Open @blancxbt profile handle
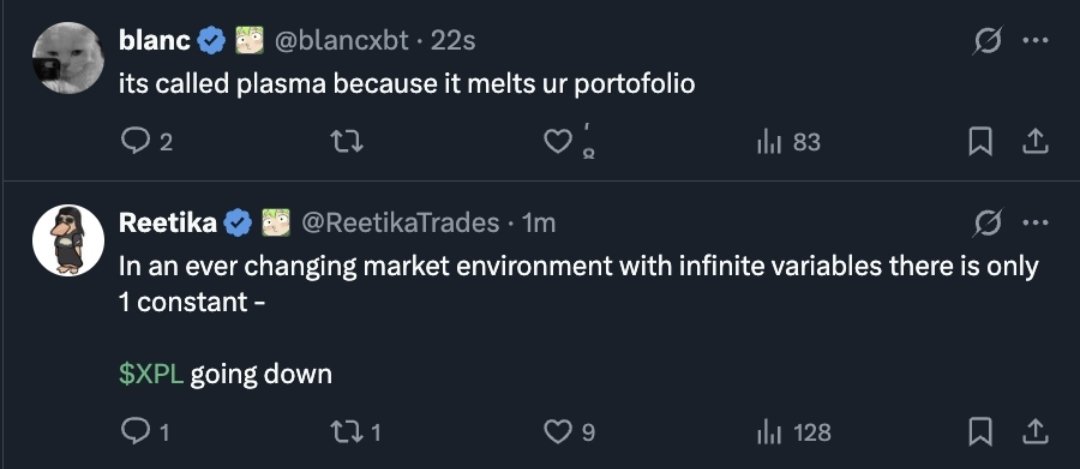1080x469 pixels. (x=341, y=41)
